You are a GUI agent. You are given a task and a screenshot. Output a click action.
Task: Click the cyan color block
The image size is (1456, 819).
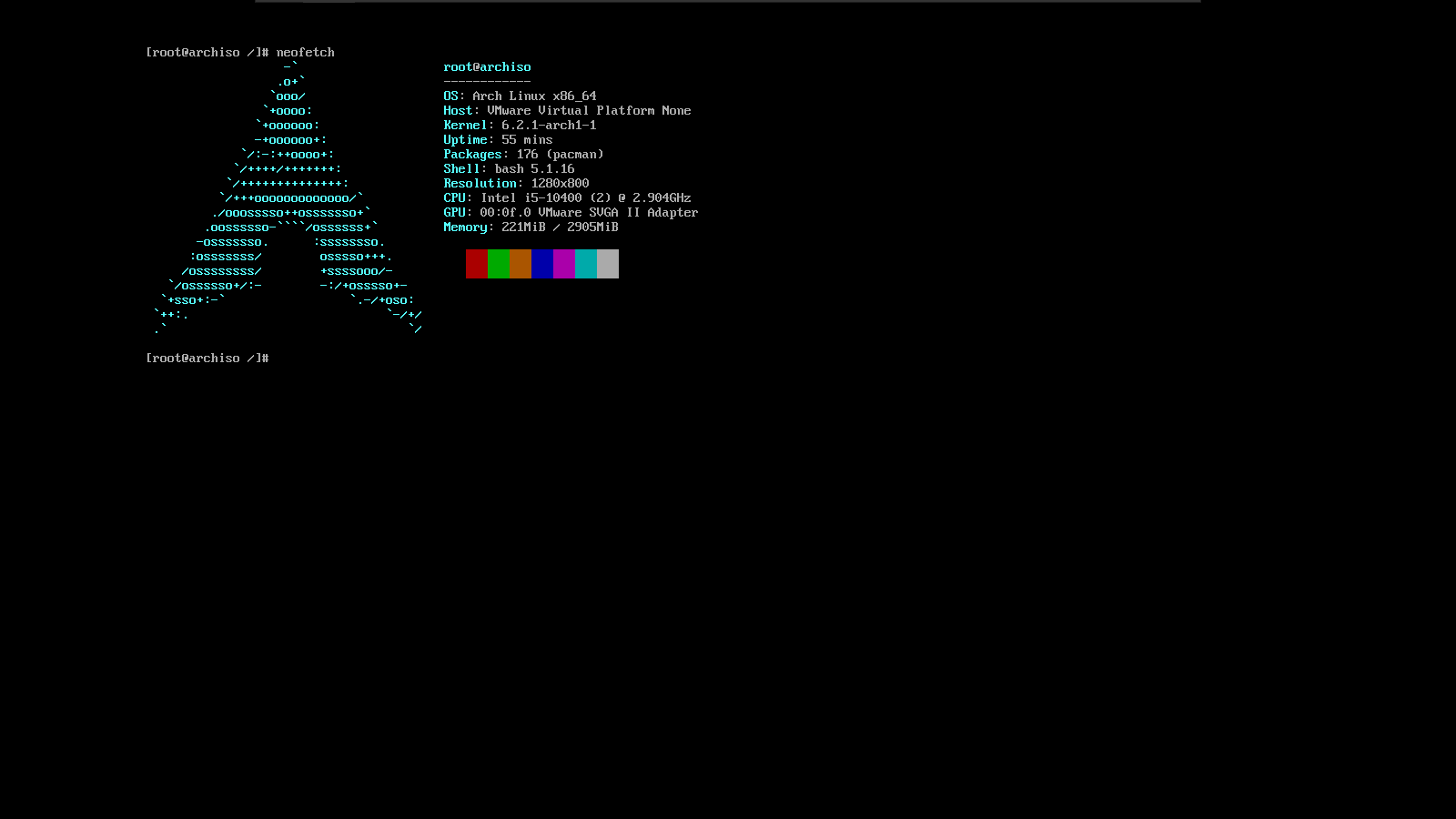click(x=586, y=264)
